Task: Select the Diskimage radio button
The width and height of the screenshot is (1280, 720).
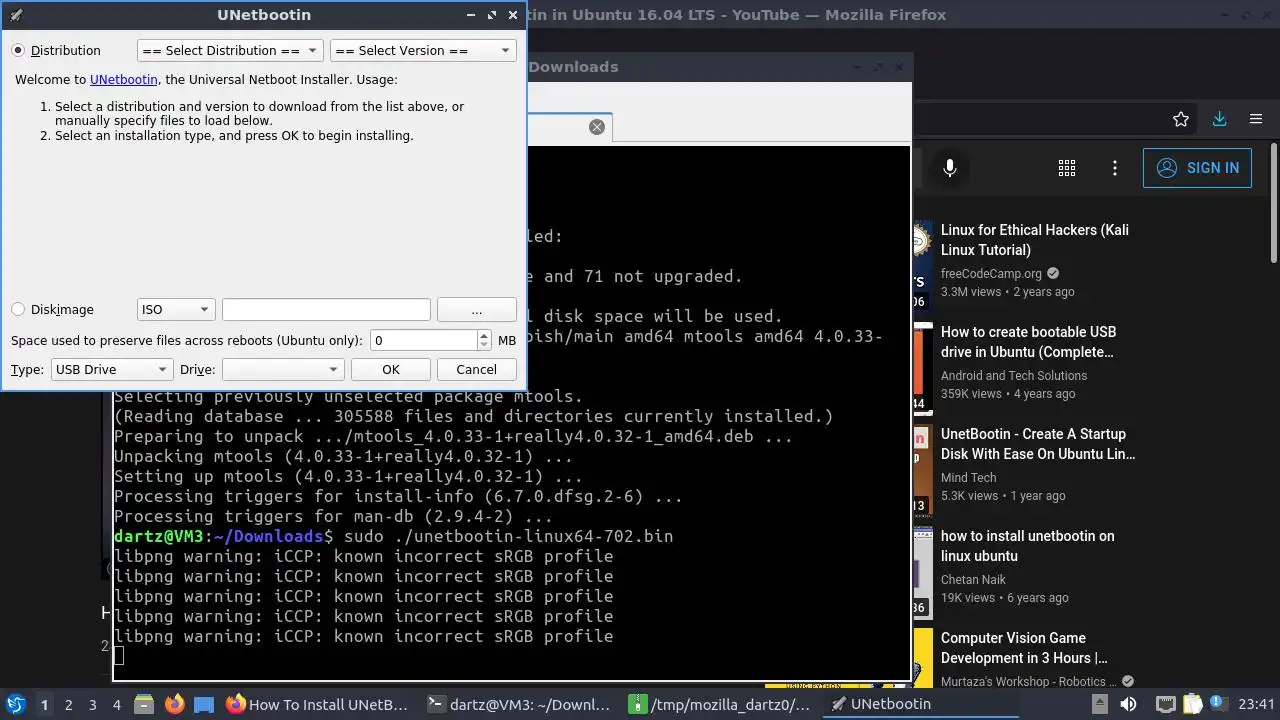Action: [18, 310]
